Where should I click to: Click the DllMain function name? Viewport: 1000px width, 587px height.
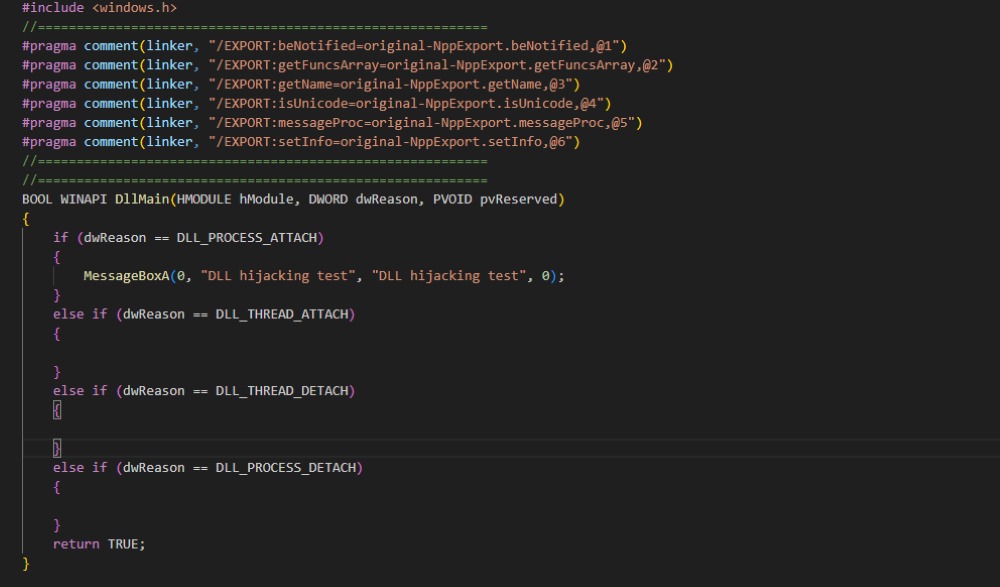tap(142, 199)
